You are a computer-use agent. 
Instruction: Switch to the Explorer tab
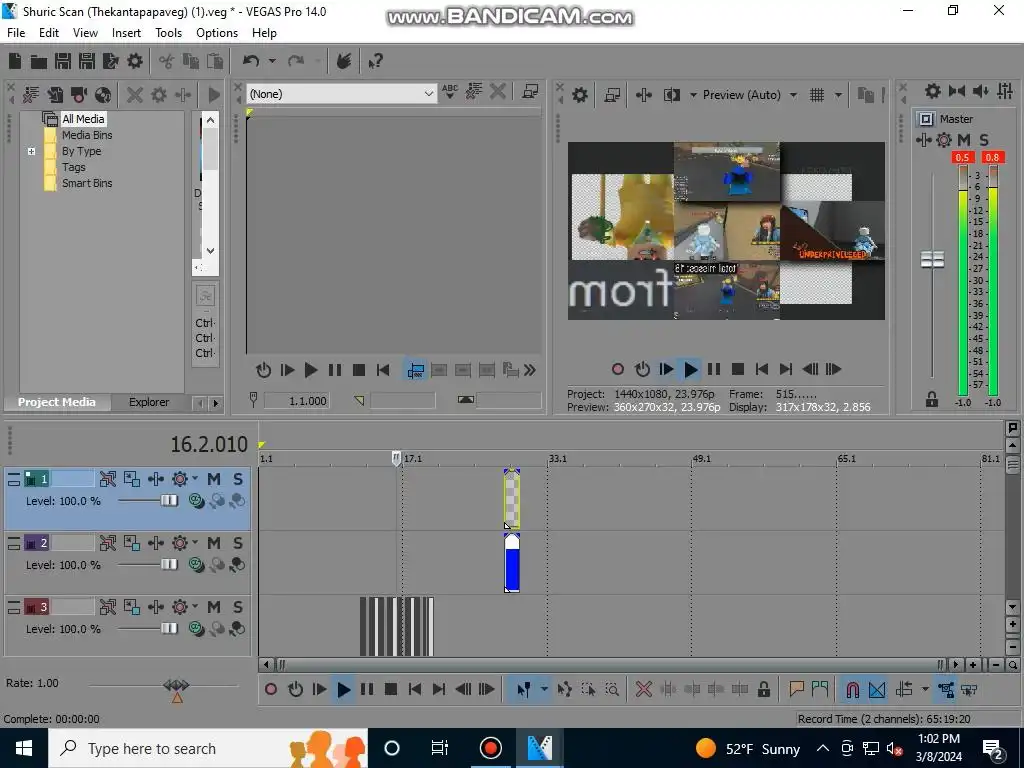click(149, 402)
